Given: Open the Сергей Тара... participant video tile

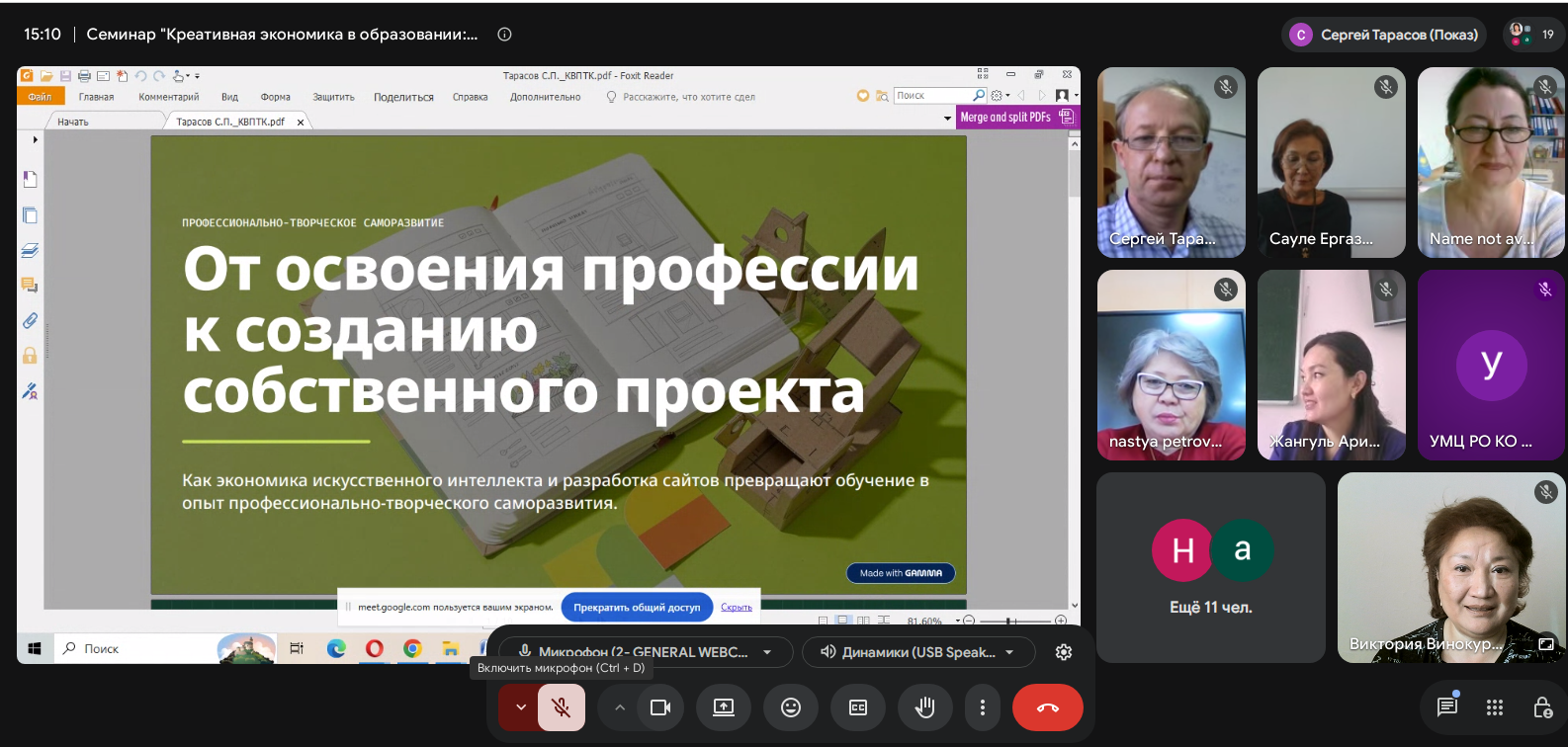Looking at the screenshot, I should [1172, 163].
